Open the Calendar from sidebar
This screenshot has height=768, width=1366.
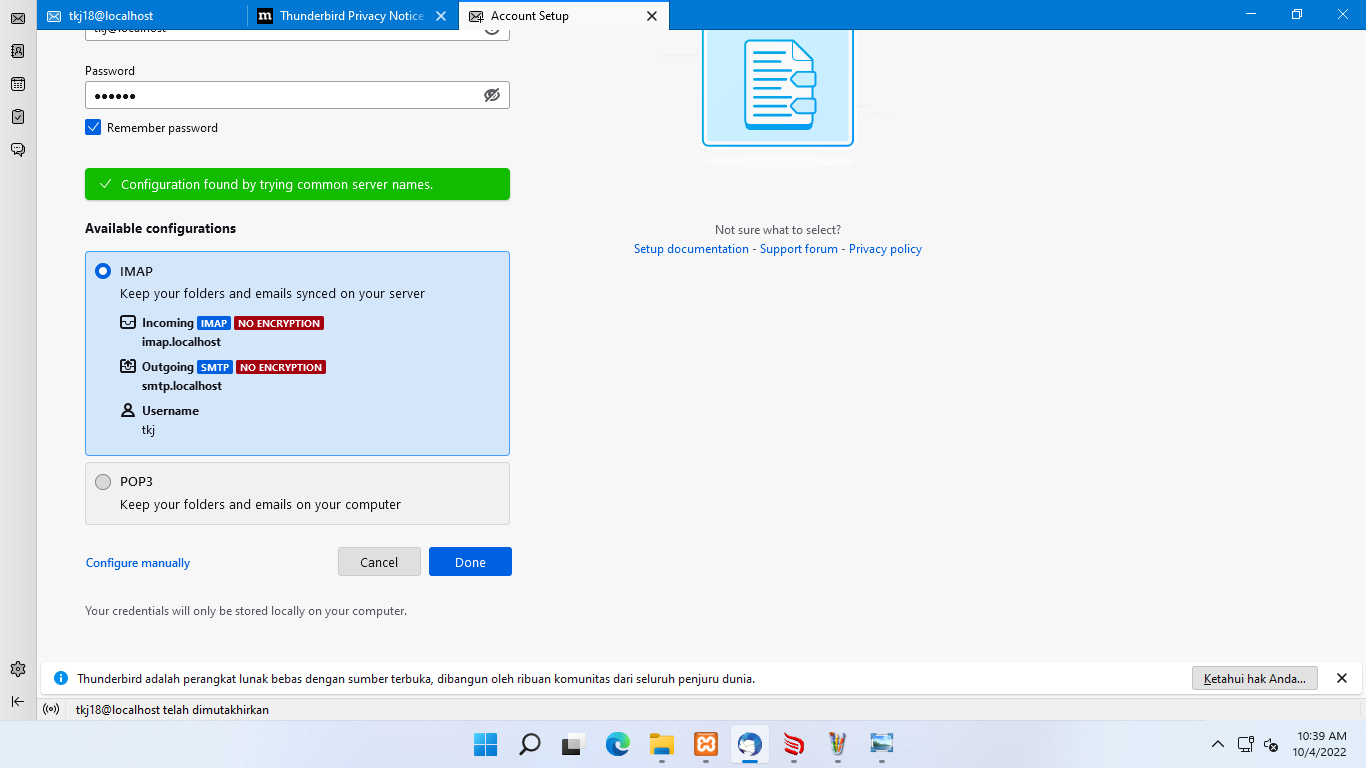point(18,84)
